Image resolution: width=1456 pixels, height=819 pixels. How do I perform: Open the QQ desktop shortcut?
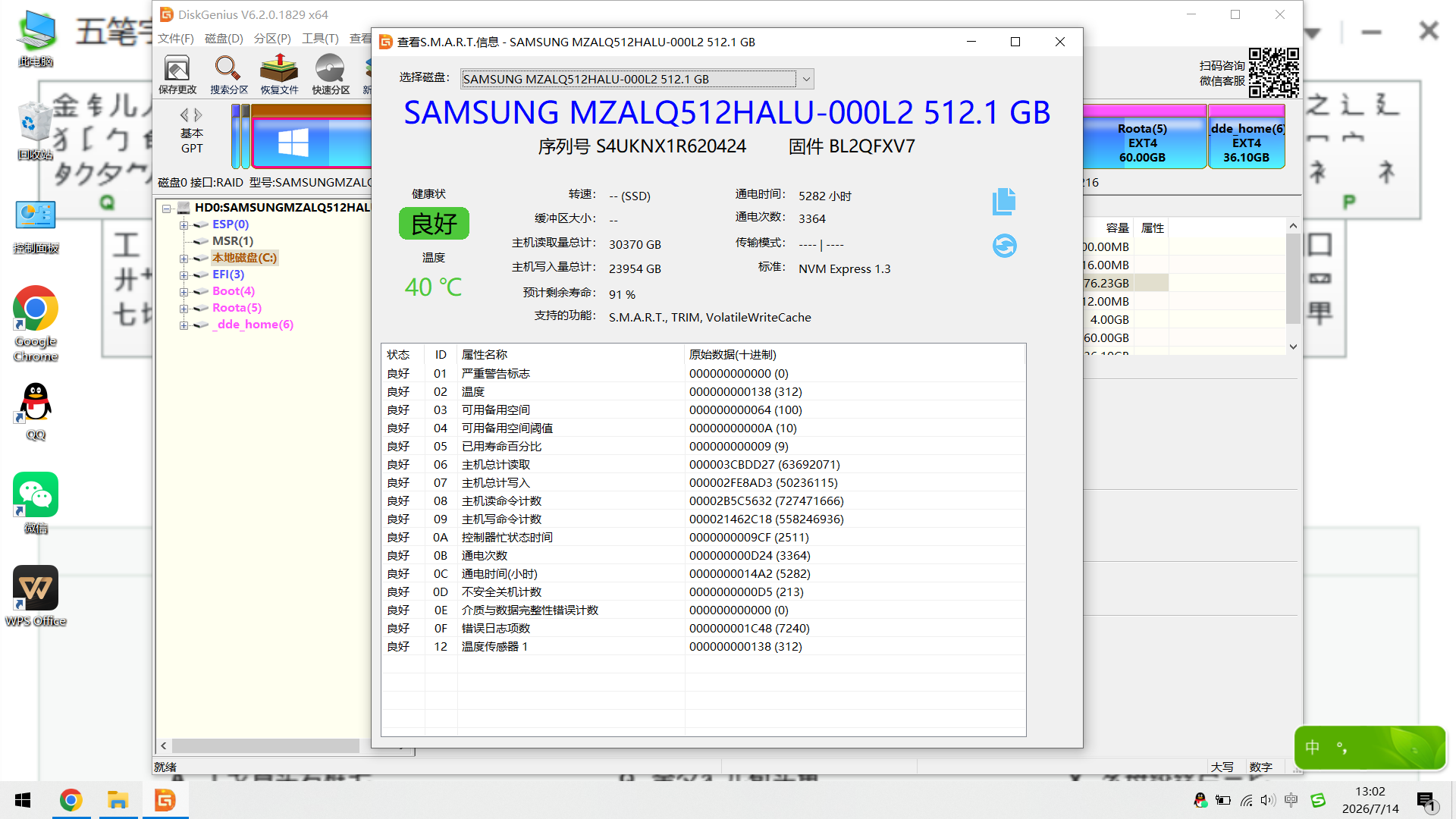pos(36,411)
